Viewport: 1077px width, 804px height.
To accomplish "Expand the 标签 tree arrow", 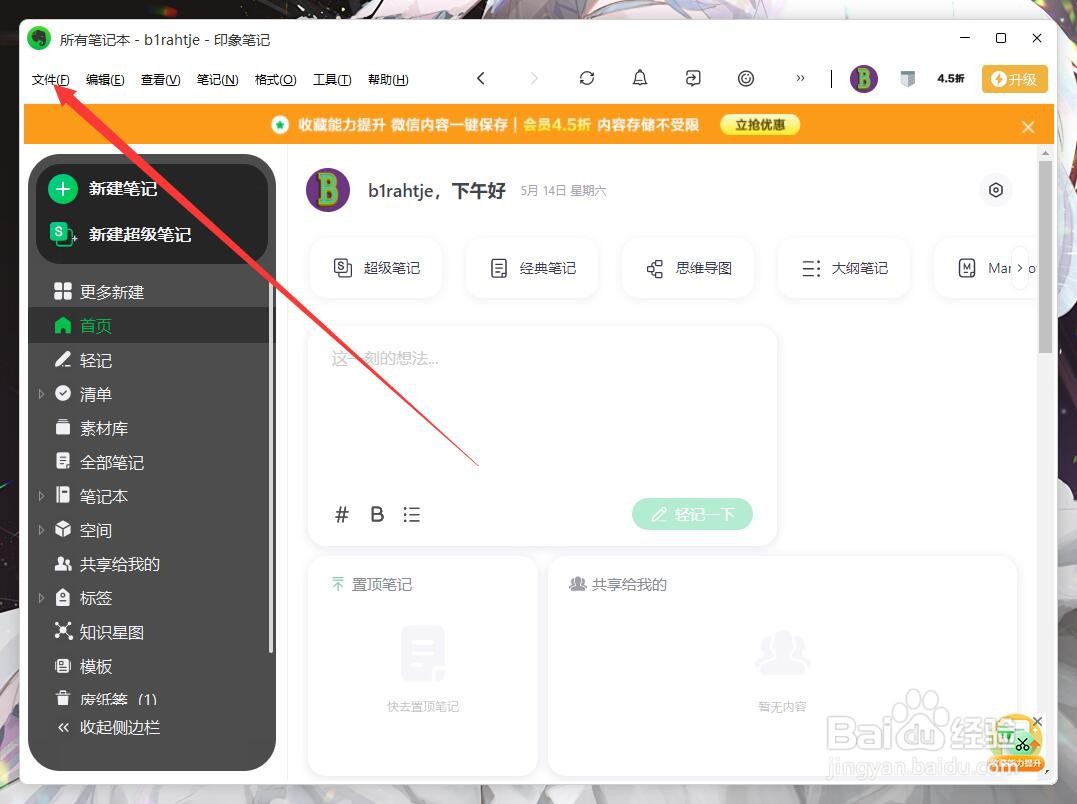I will point(41,598).
